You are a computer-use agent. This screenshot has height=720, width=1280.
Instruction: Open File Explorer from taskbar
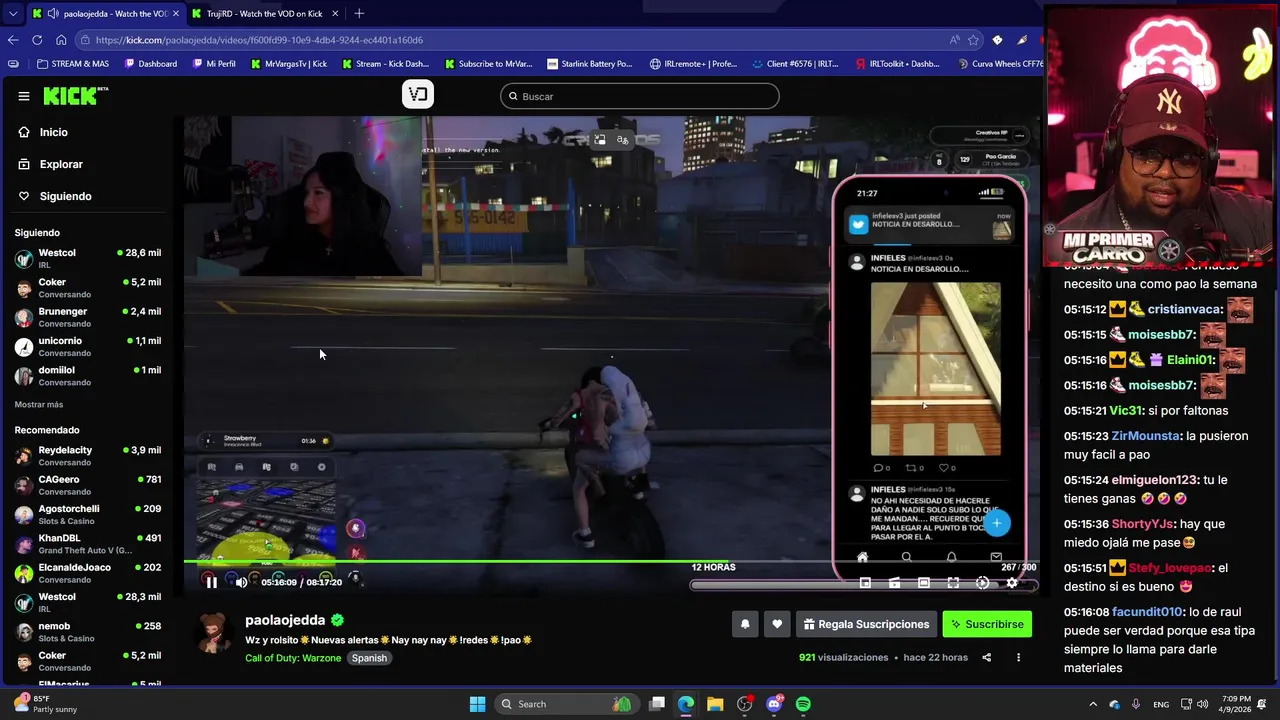tap(715, 704)
